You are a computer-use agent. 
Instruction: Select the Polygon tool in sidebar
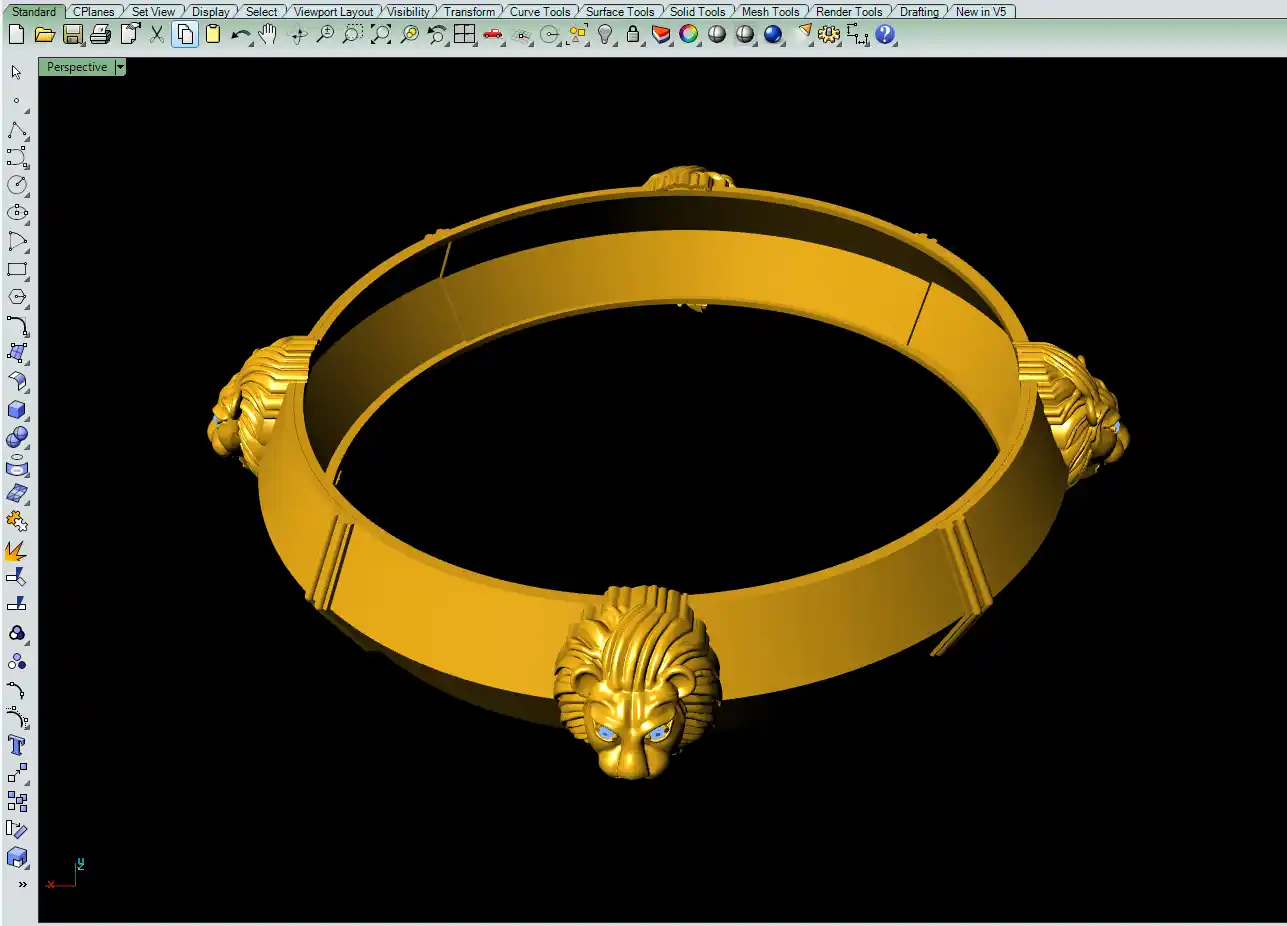17,297
